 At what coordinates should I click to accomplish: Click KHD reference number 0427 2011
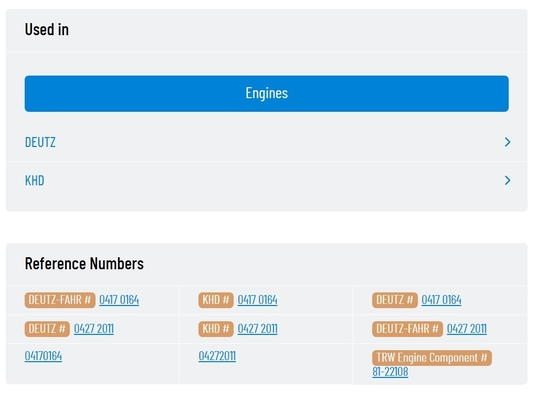click(257, 329)
